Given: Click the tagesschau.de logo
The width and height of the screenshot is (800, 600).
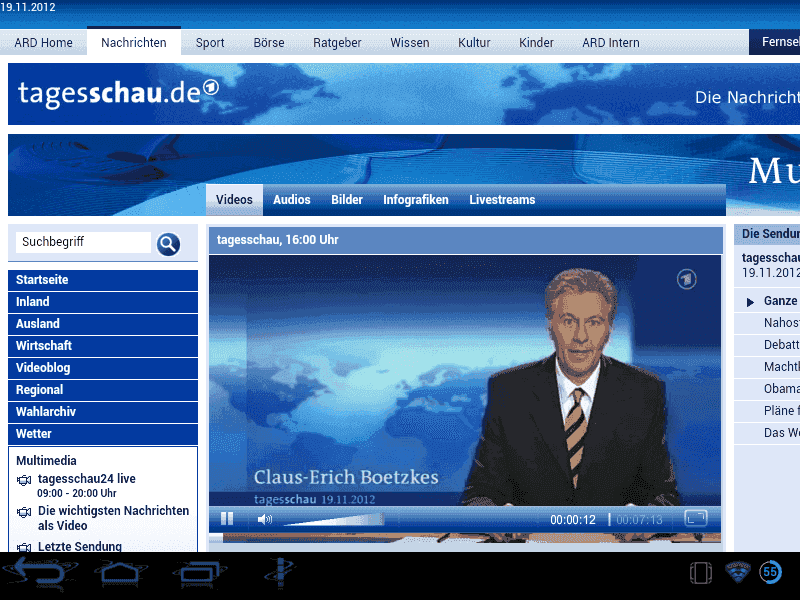Looking at the screenshot, I should [x=118, y=93].
